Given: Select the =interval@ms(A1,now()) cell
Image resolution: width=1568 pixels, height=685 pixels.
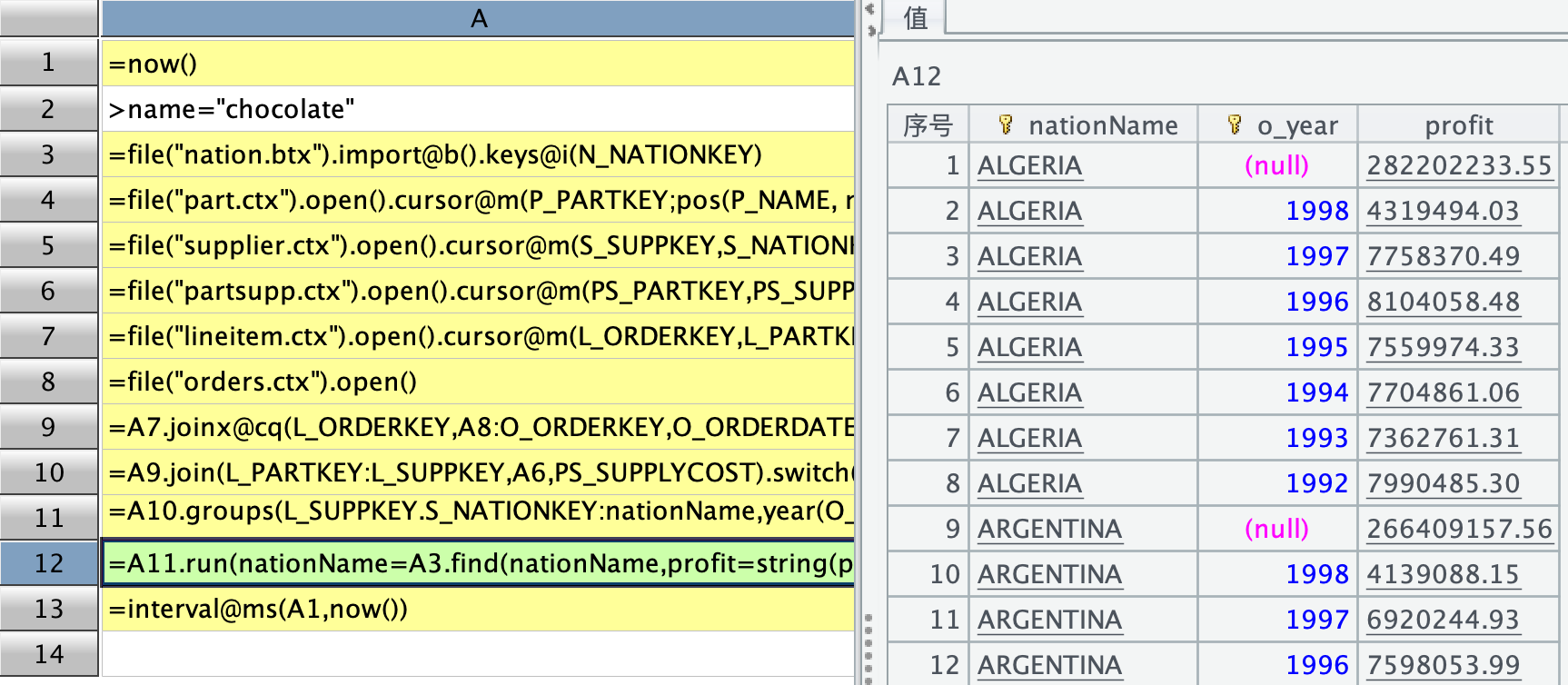Looking at the screenshot, I should pos(479,609).
